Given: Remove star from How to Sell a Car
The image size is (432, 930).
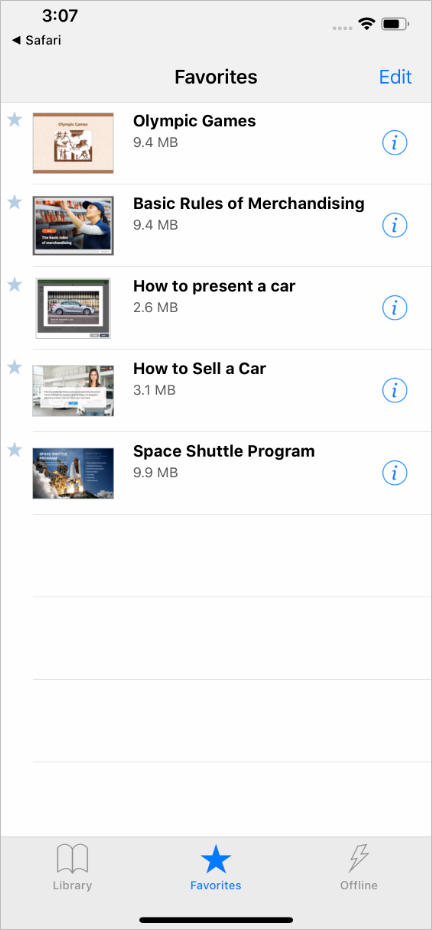Looking at the screenshot, I should click(14, 367).
